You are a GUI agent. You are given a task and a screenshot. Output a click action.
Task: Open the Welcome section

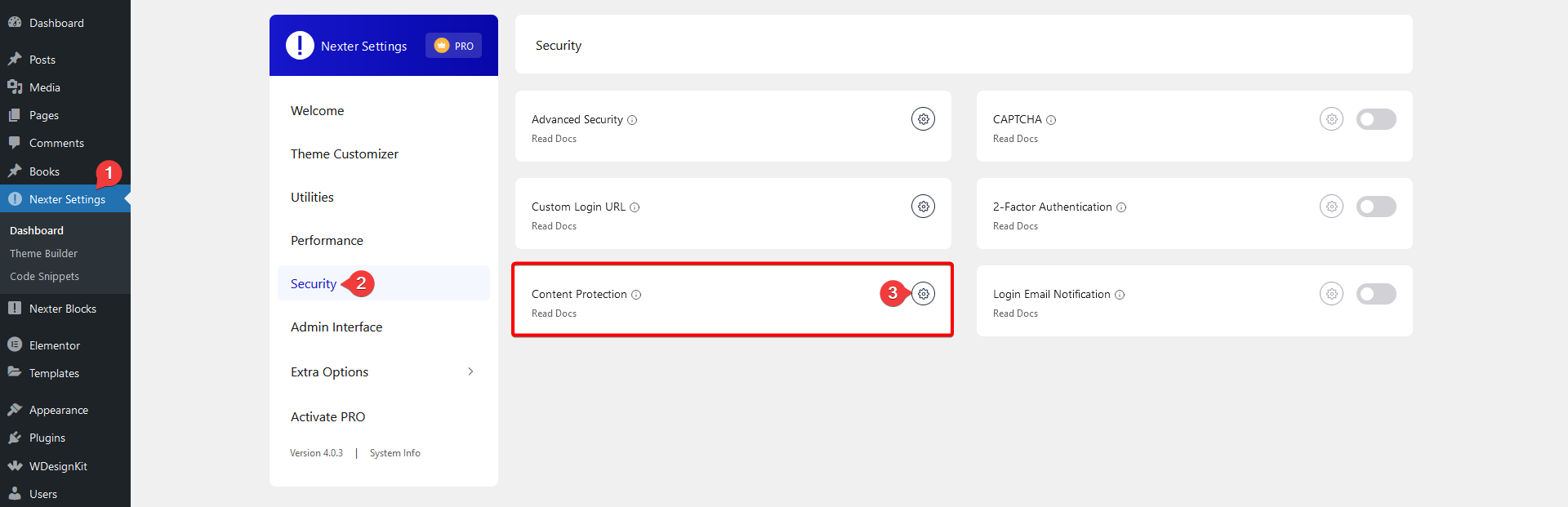pyautogui.click(x=317, y=111)
